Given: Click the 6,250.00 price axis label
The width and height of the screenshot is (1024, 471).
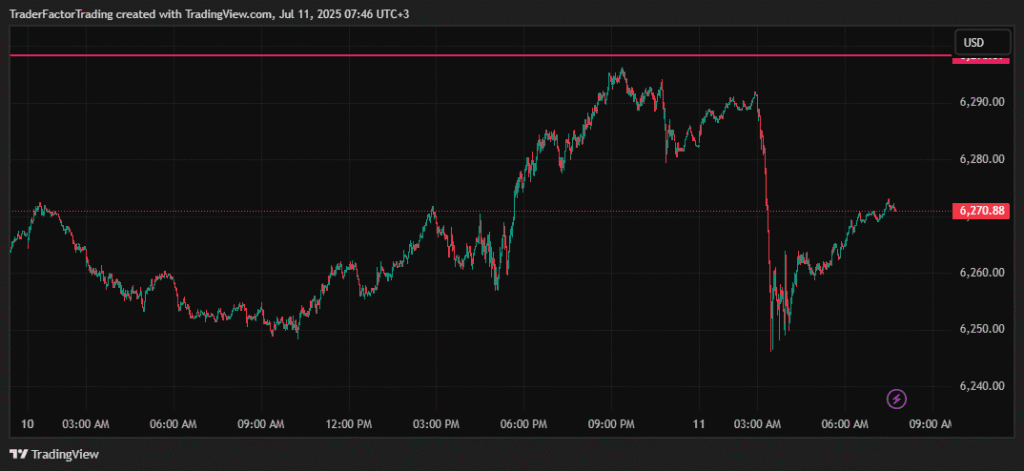Looking at the screenshot, I should pyautogui.click(x=982, y=329).
